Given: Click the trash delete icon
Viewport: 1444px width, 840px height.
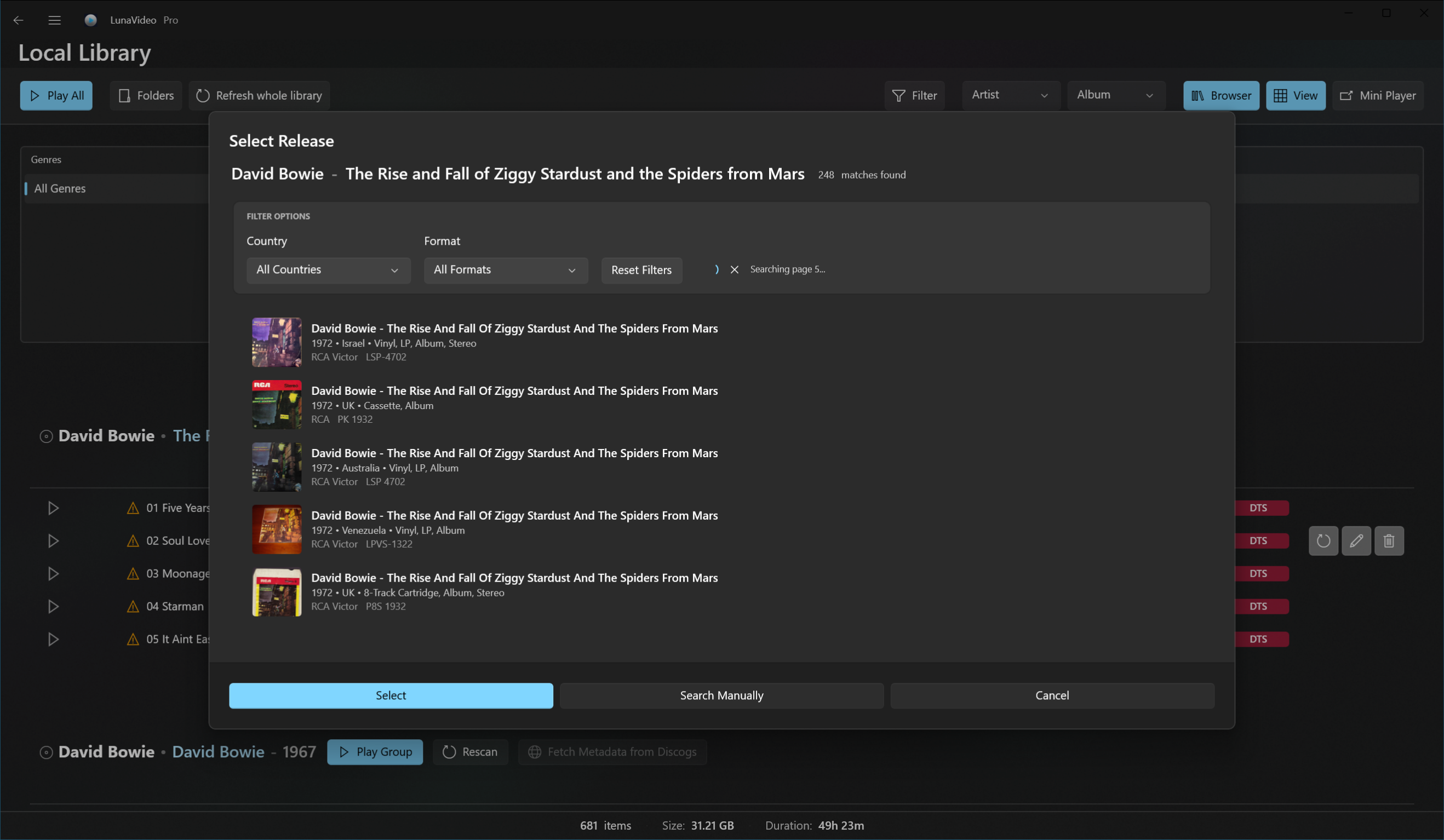Looking at the screenshot, I should click(1389, 541).
